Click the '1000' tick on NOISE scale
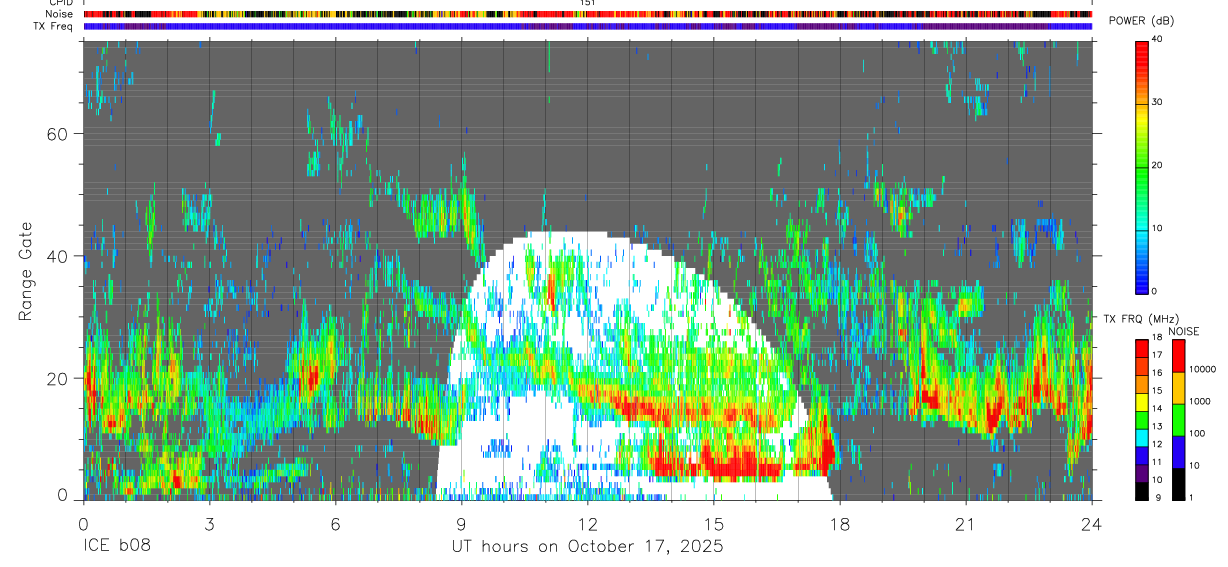 pos(1200,401)
